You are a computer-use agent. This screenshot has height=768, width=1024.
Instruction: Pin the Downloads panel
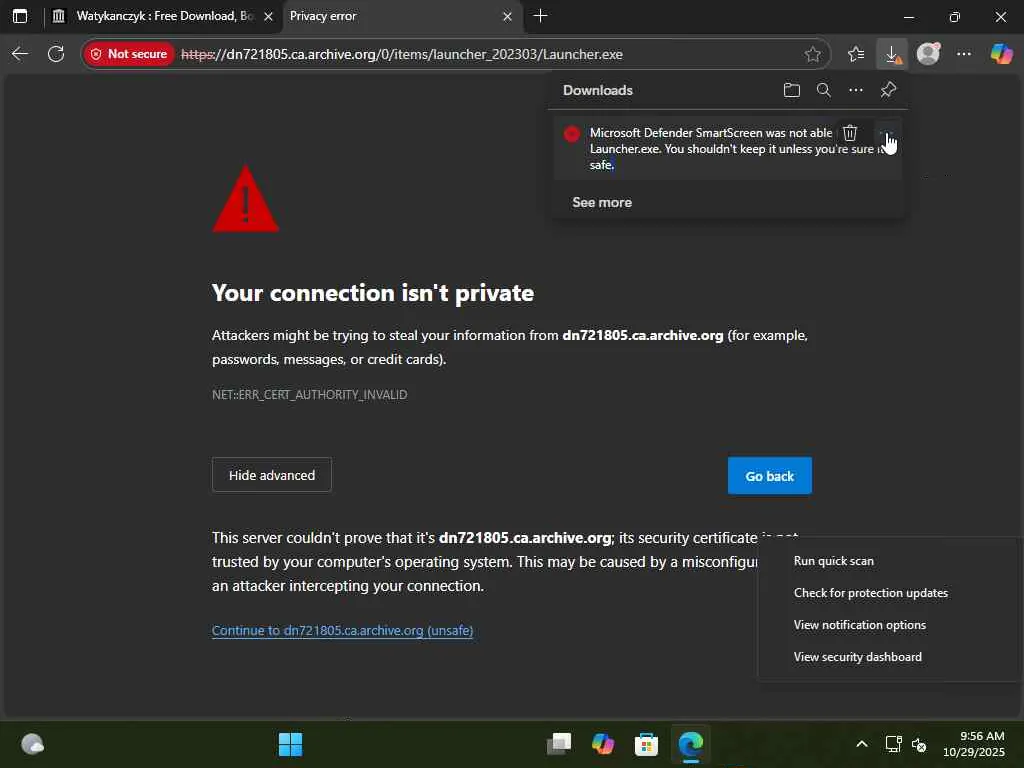tap(888, 90)
